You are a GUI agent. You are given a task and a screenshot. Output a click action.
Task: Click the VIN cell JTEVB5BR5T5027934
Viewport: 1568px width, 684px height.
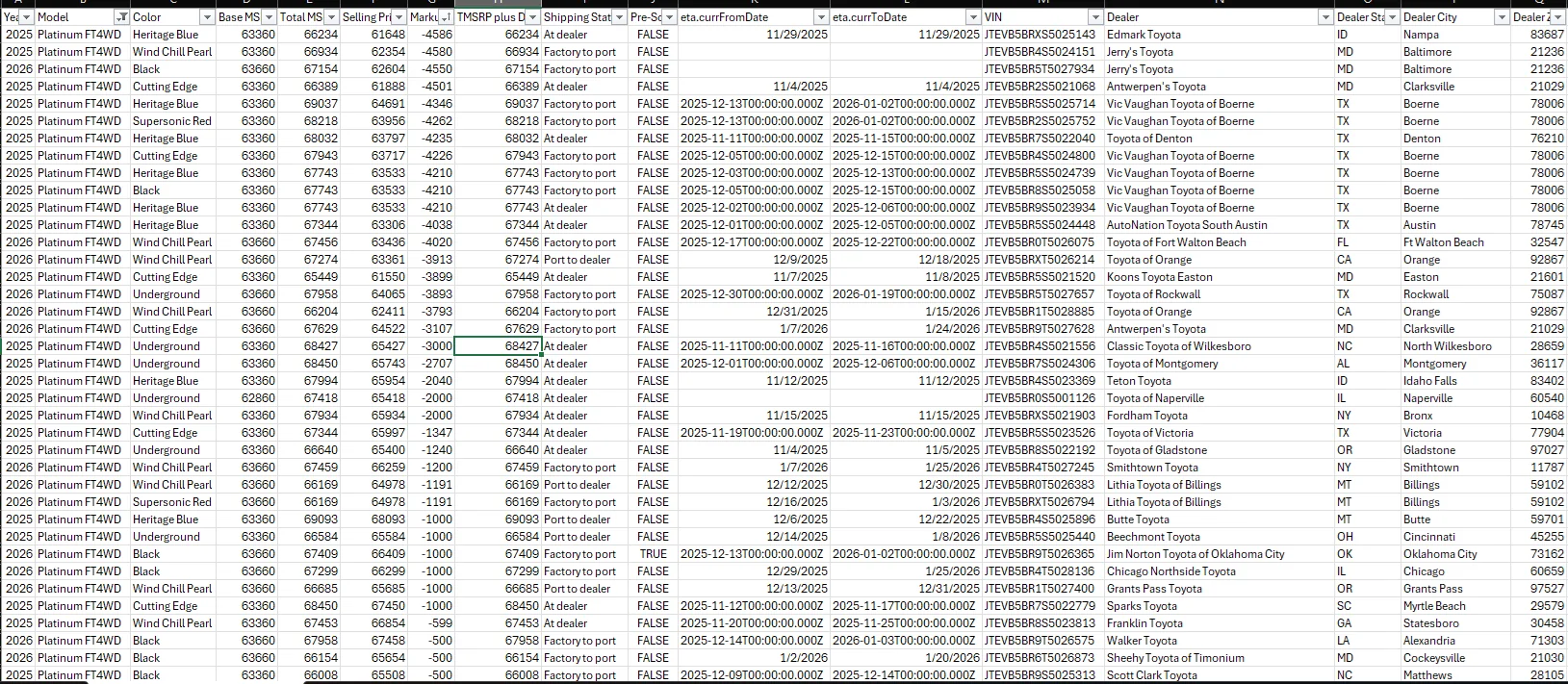(1040, 69)
